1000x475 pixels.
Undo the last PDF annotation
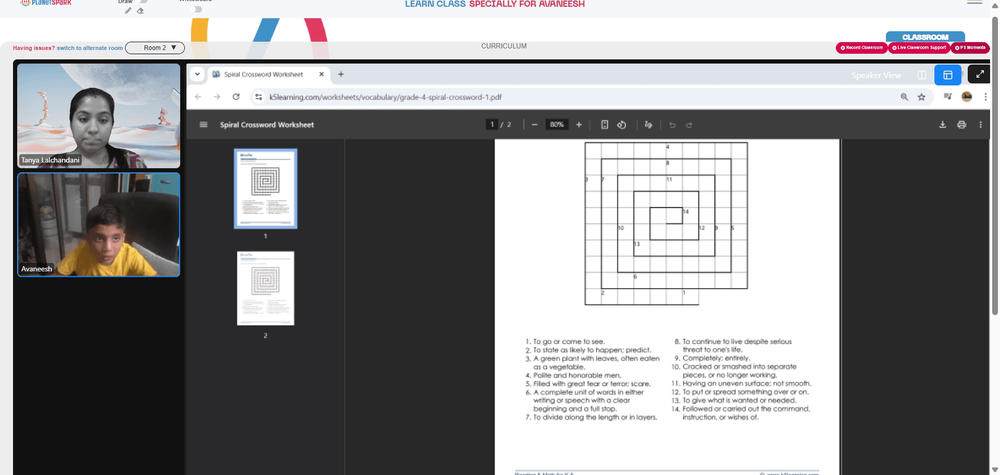(x=672, y=125)
